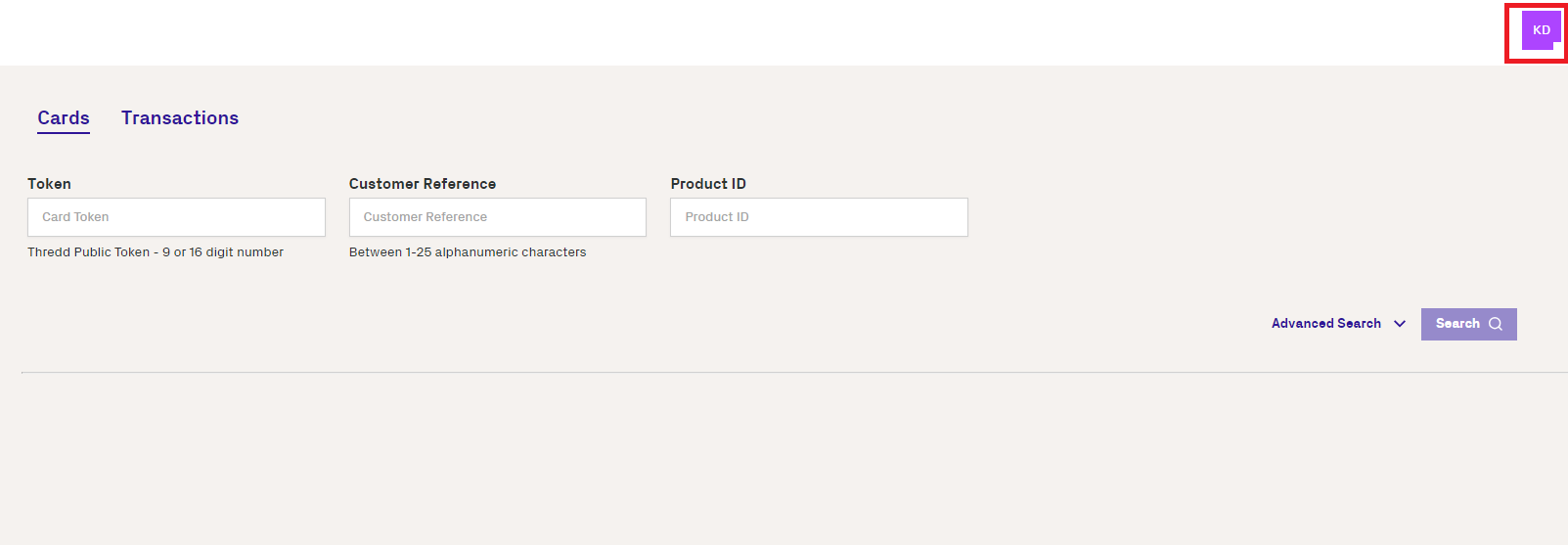The image size is (1568, 545).
Task: Click the blank white header bar
Action: tap(753, 32)
